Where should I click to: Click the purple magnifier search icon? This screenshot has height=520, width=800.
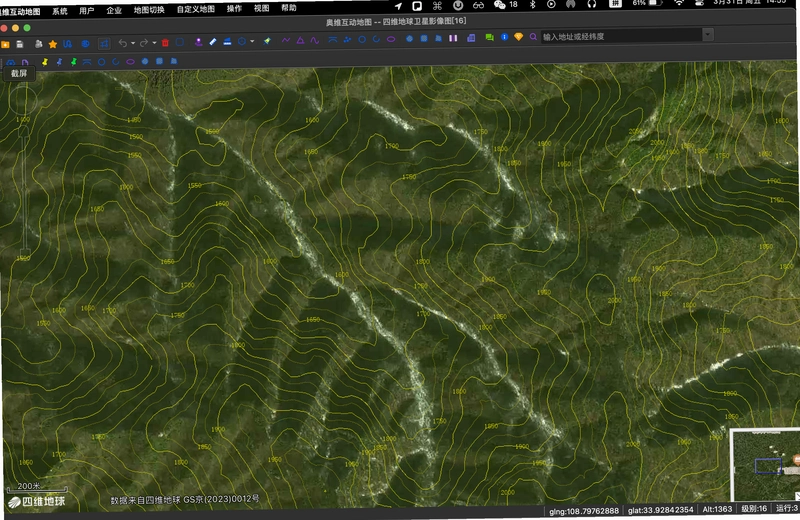533,37
